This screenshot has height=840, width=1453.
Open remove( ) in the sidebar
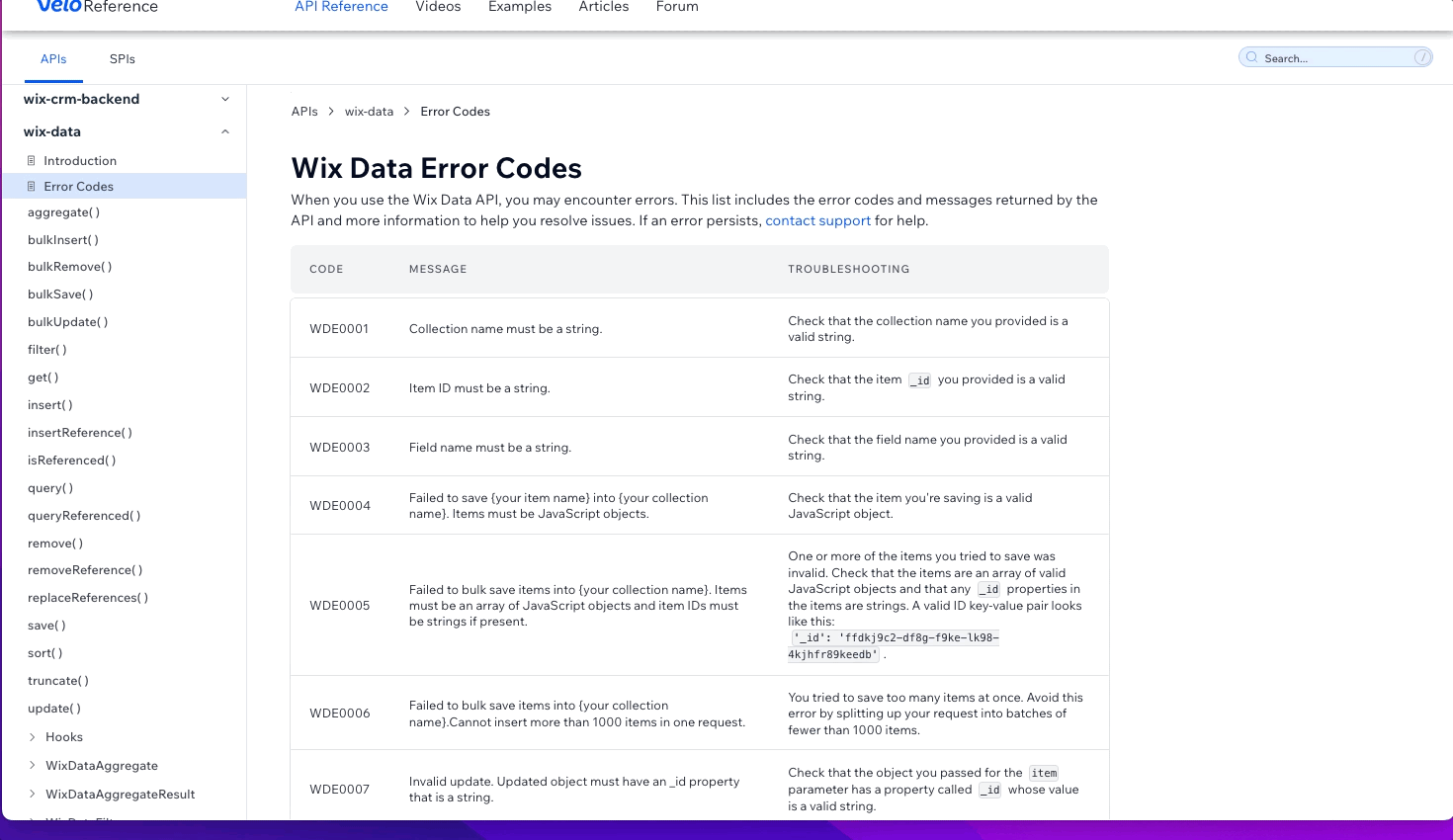pyautogui.click(x=55, y=544)
